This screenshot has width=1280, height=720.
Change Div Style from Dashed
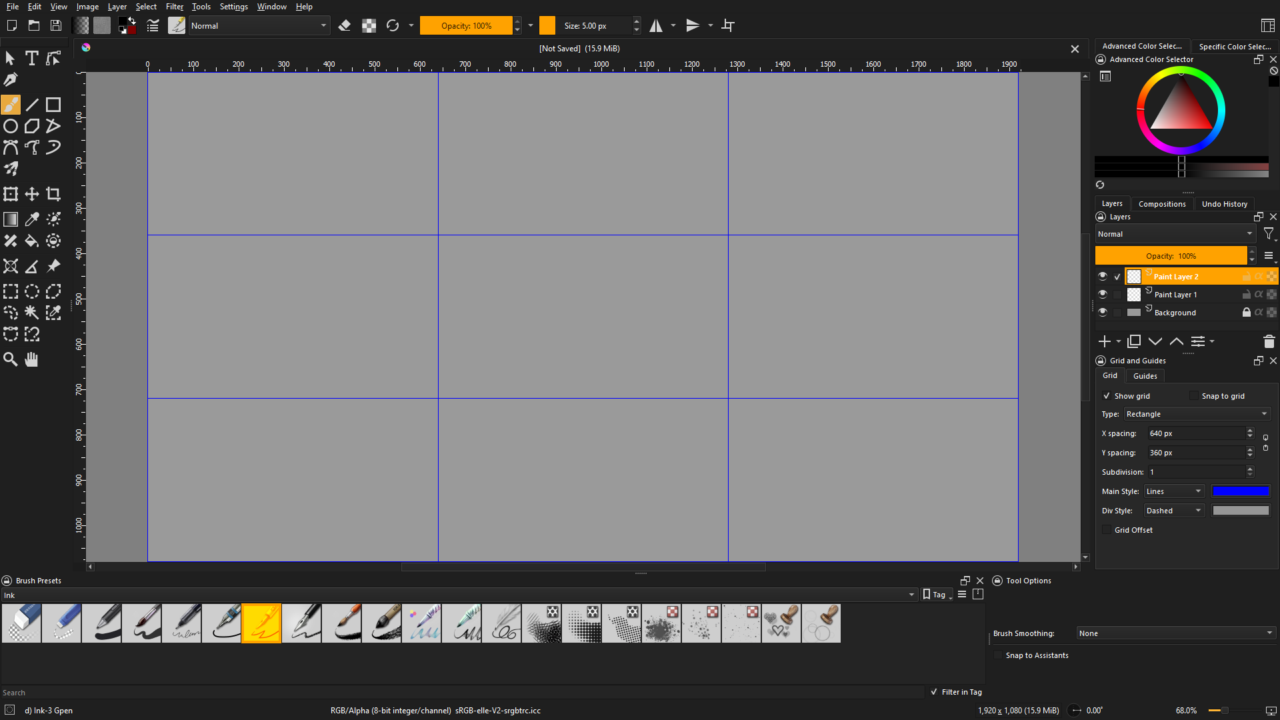pyautogui.click(x=1172, y=510)
